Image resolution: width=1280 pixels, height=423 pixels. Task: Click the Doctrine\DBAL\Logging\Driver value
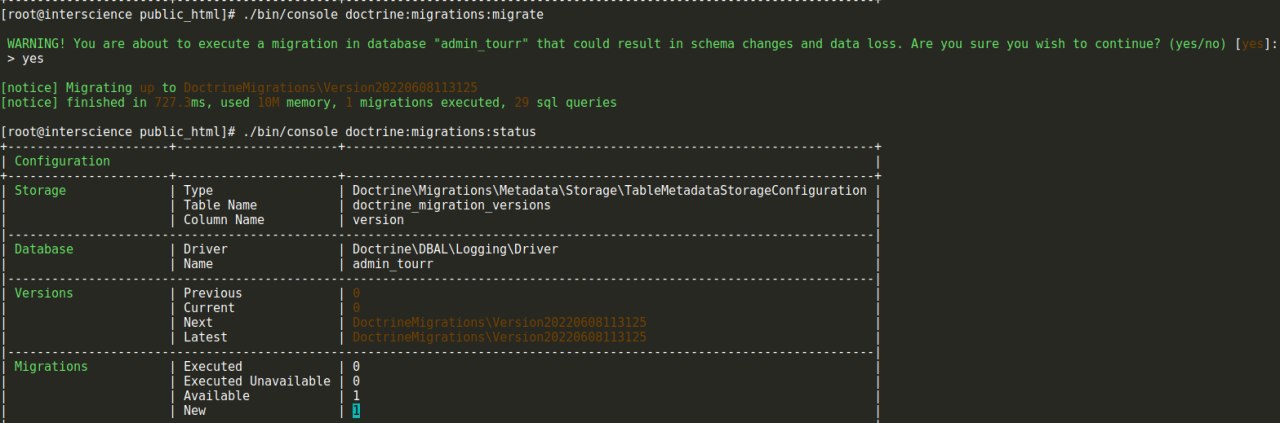(455, 249)
